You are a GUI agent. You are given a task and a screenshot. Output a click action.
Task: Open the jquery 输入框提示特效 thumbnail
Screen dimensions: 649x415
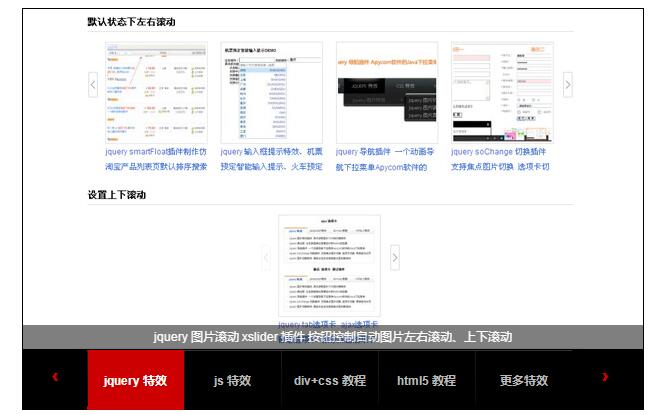click(x=272, y=93)
